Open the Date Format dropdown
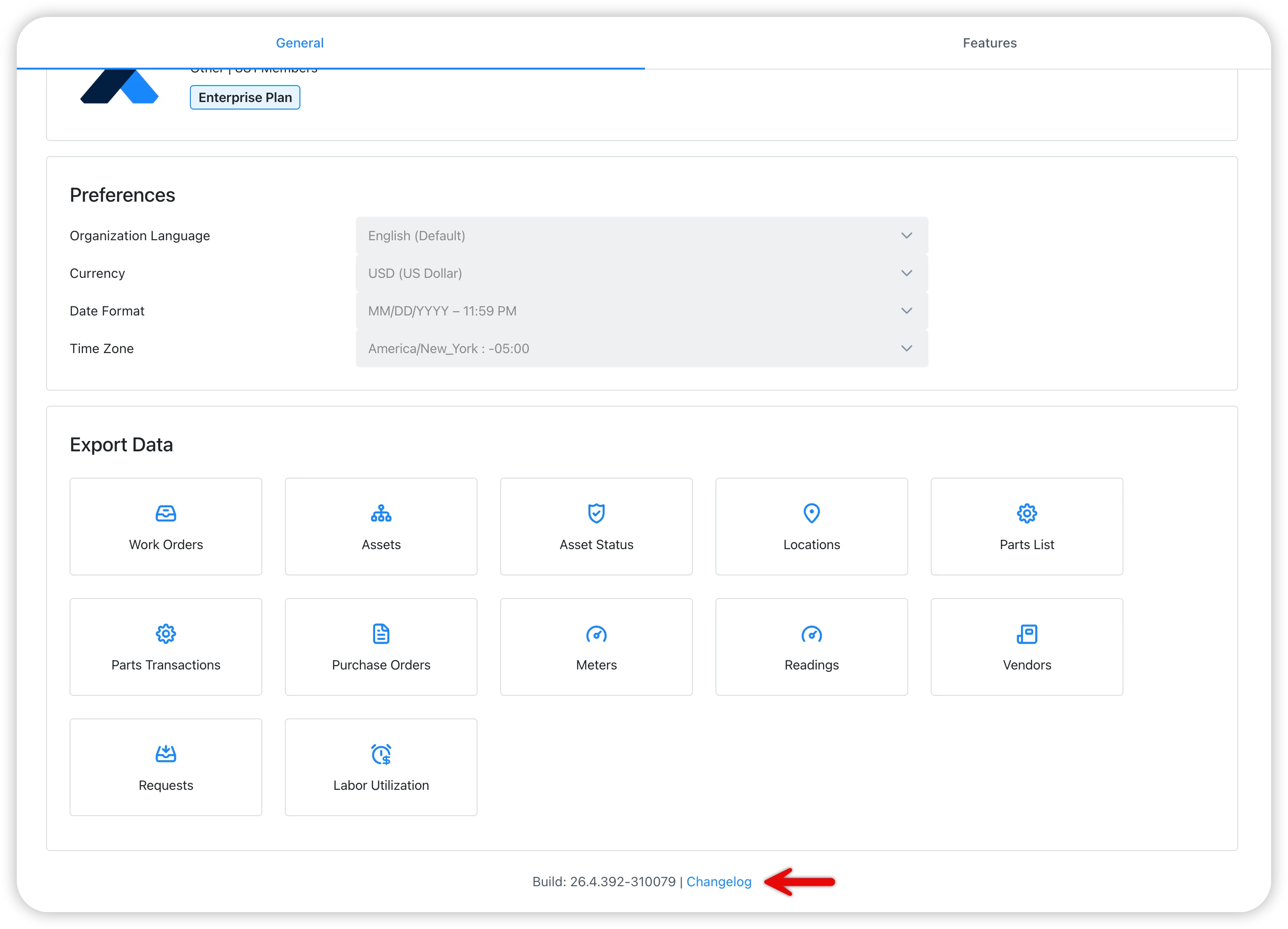 pos(642,311)
